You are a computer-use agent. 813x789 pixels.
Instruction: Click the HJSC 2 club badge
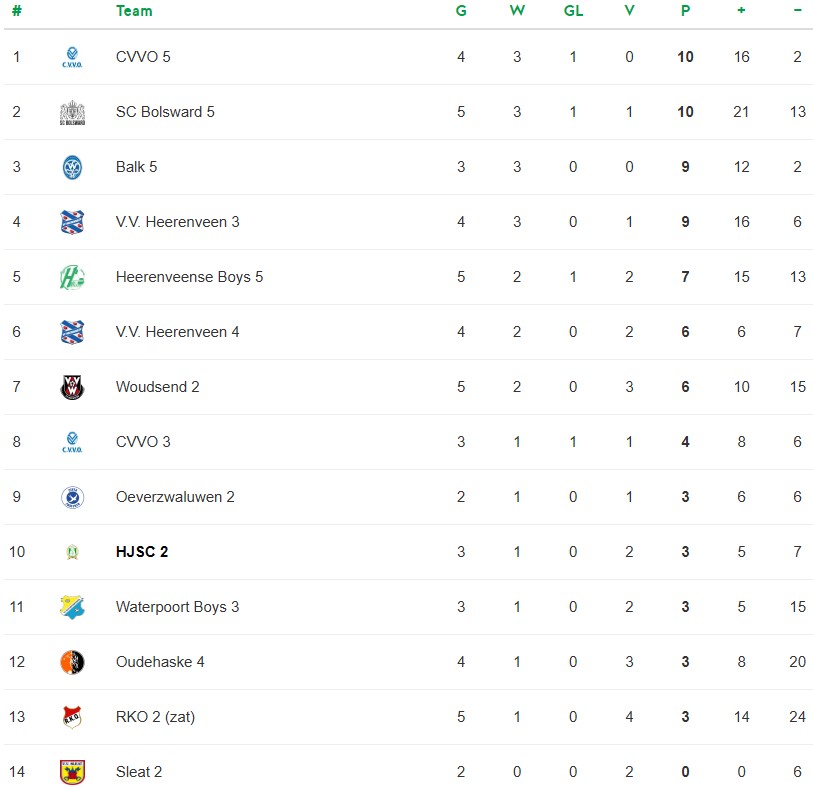[72, 552]
